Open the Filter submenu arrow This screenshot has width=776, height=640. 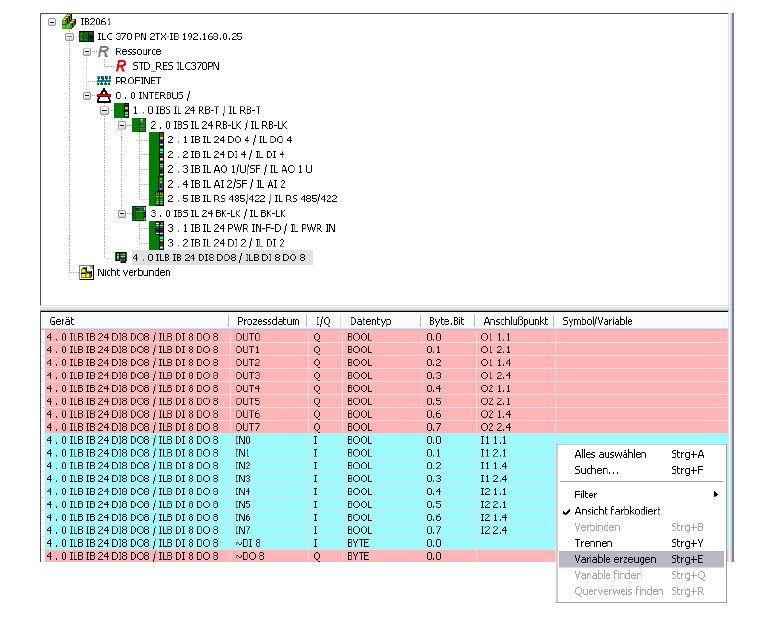[x=715, y=495]
